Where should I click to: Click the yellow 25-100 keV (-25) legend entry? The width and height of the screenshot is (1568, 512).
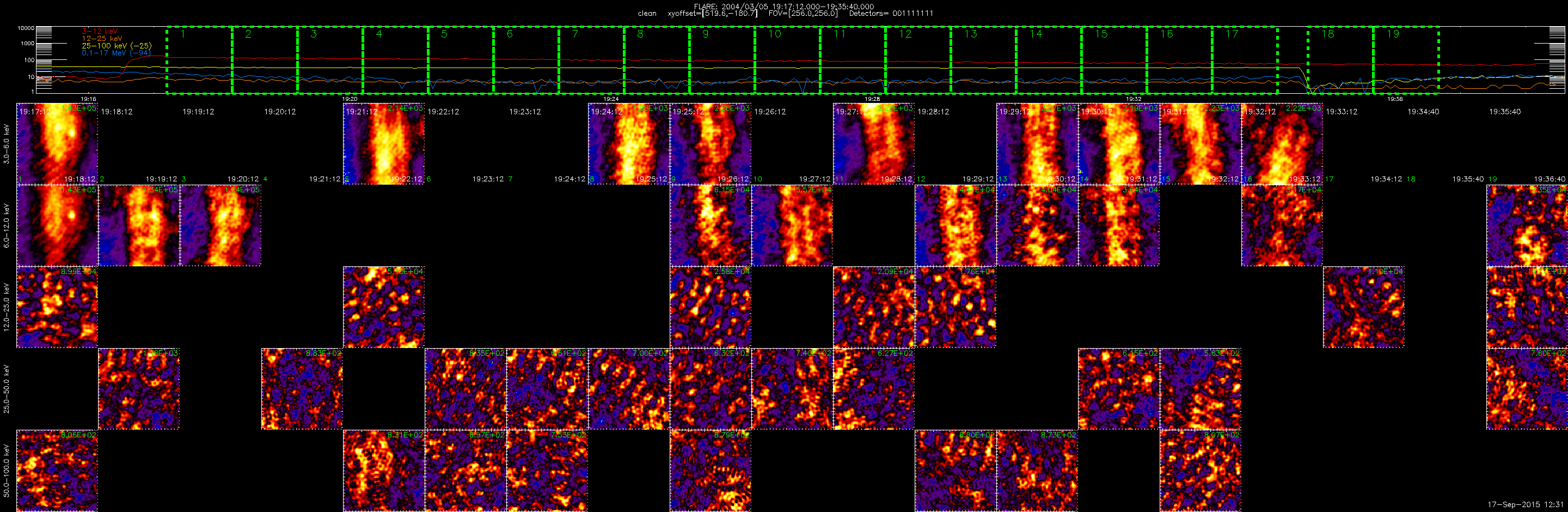[117, 46]
